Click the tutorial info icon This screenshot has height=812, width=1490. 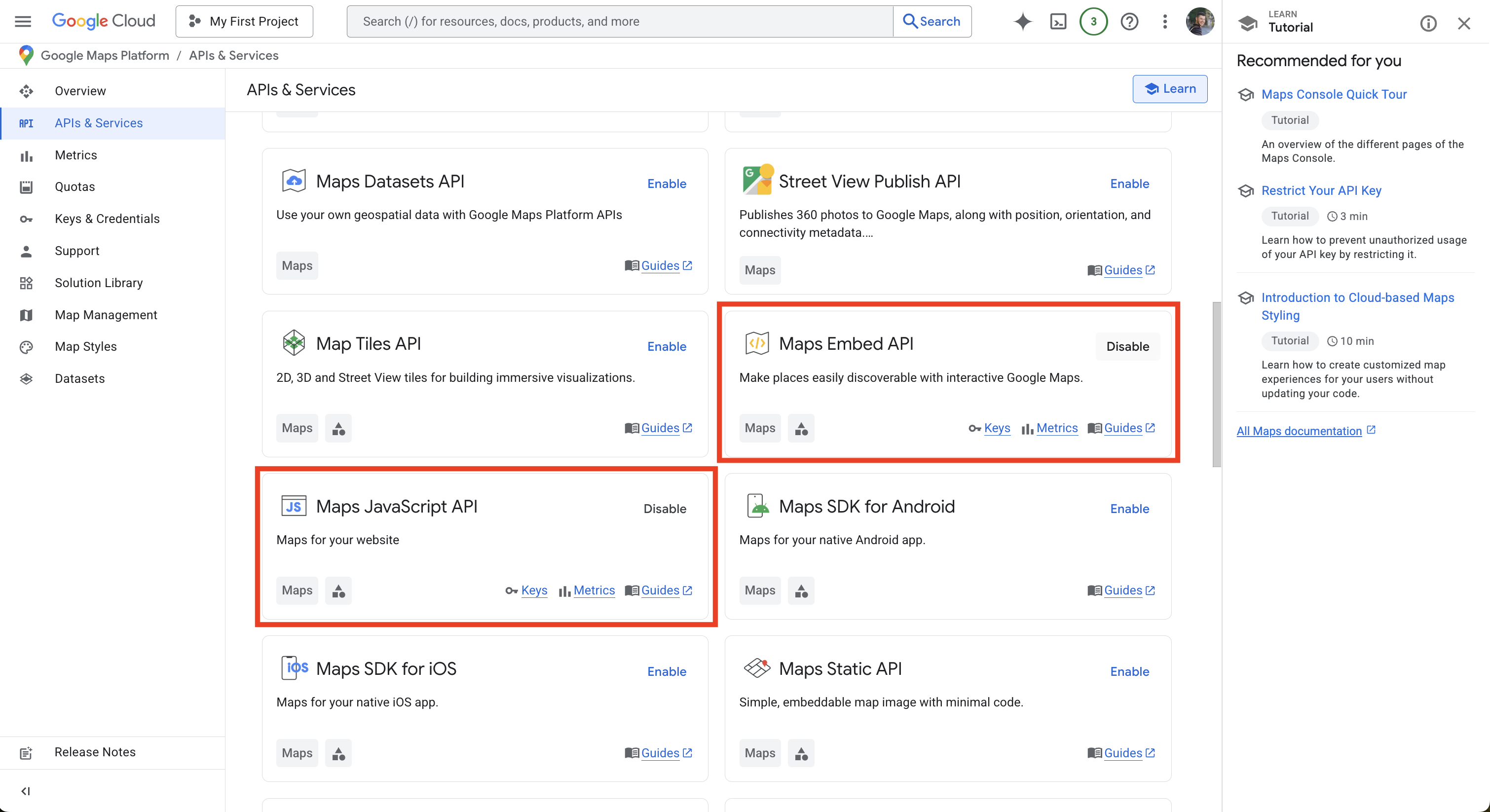point(1428,23)
